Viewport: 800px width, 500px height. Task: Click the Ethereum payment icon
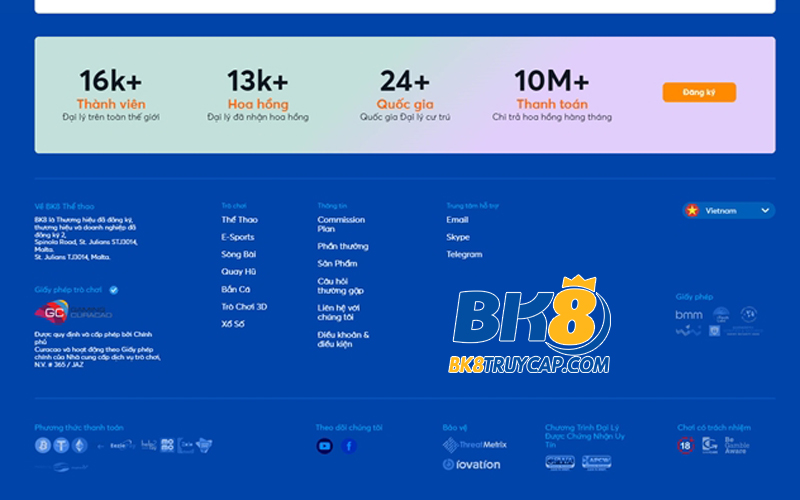79,445
